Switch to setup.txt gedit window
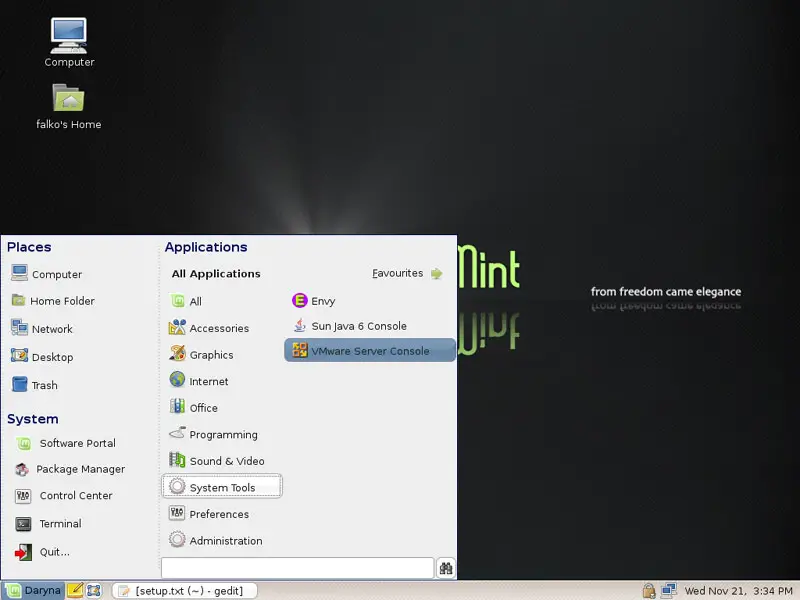The image size is (800, 600). [184, 591]
